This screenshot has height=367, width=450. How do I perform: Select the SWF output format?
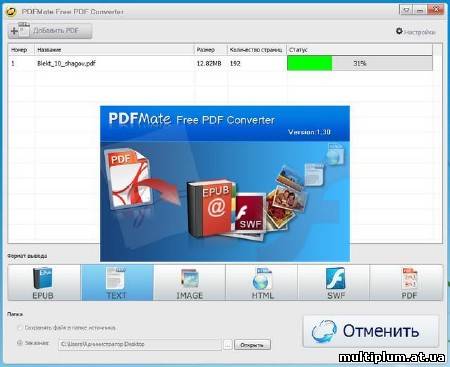[334, 283]
